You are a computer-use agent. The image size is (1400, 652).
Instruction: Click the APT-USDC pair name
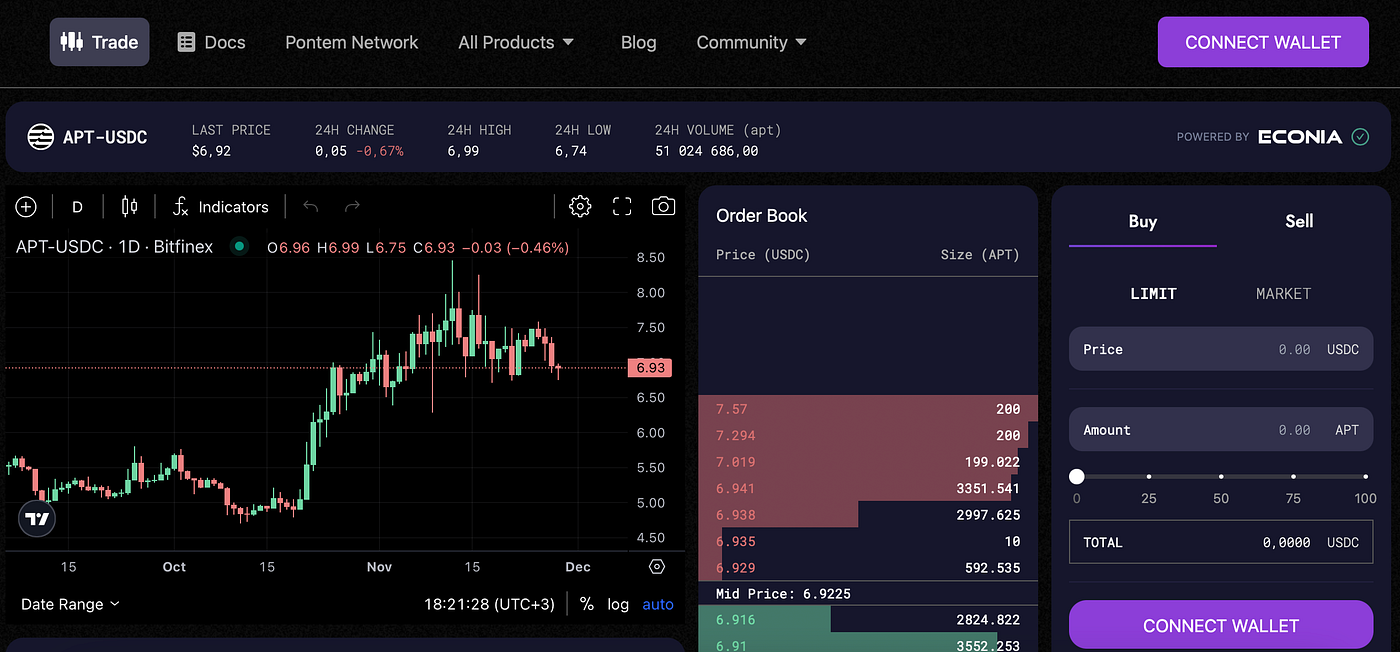[x=105, y=137]
